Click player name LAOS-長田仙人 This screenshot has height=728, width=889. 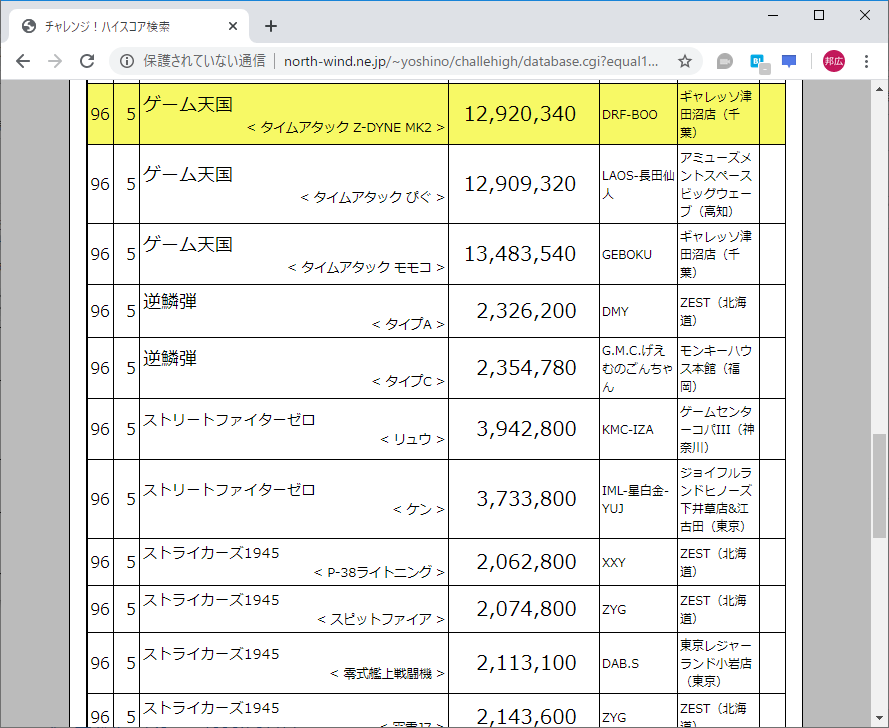pyautogui.click(x=638, y=184)
